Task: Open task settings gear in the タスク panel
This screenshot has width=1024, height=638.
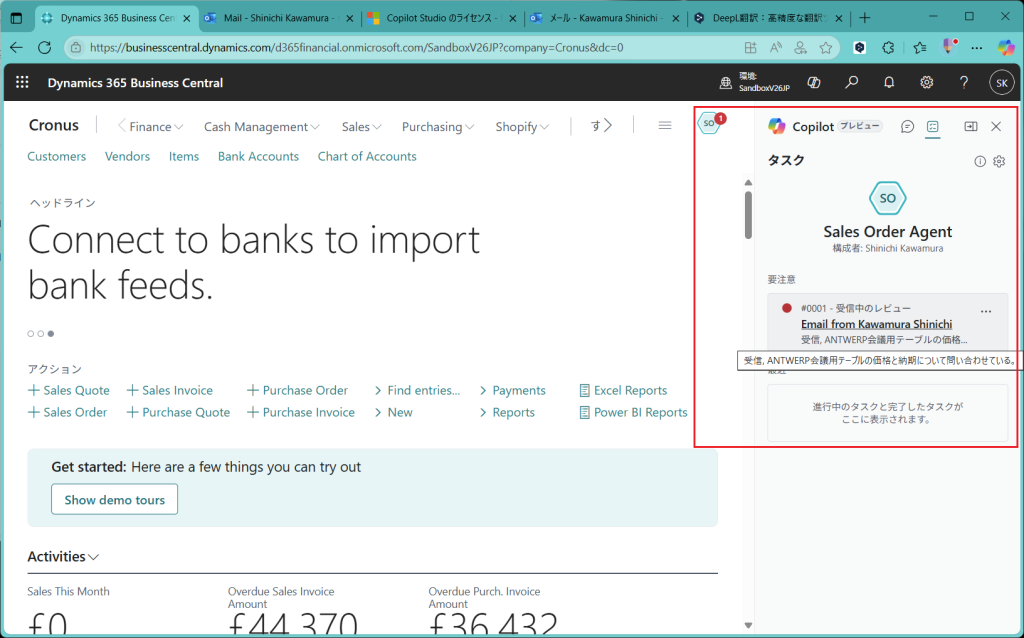Action: point(999,161)
